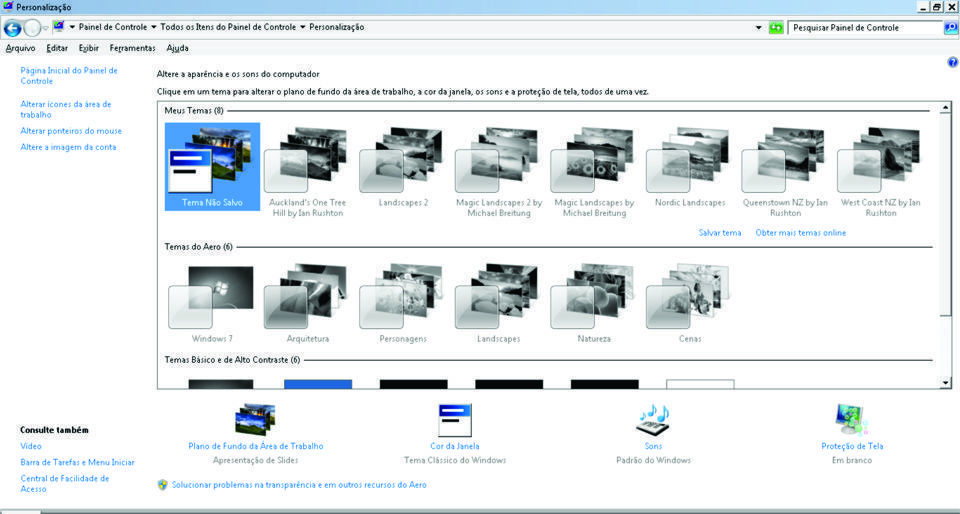Select the white high contrast theme swatch

[x=700, y=384]
